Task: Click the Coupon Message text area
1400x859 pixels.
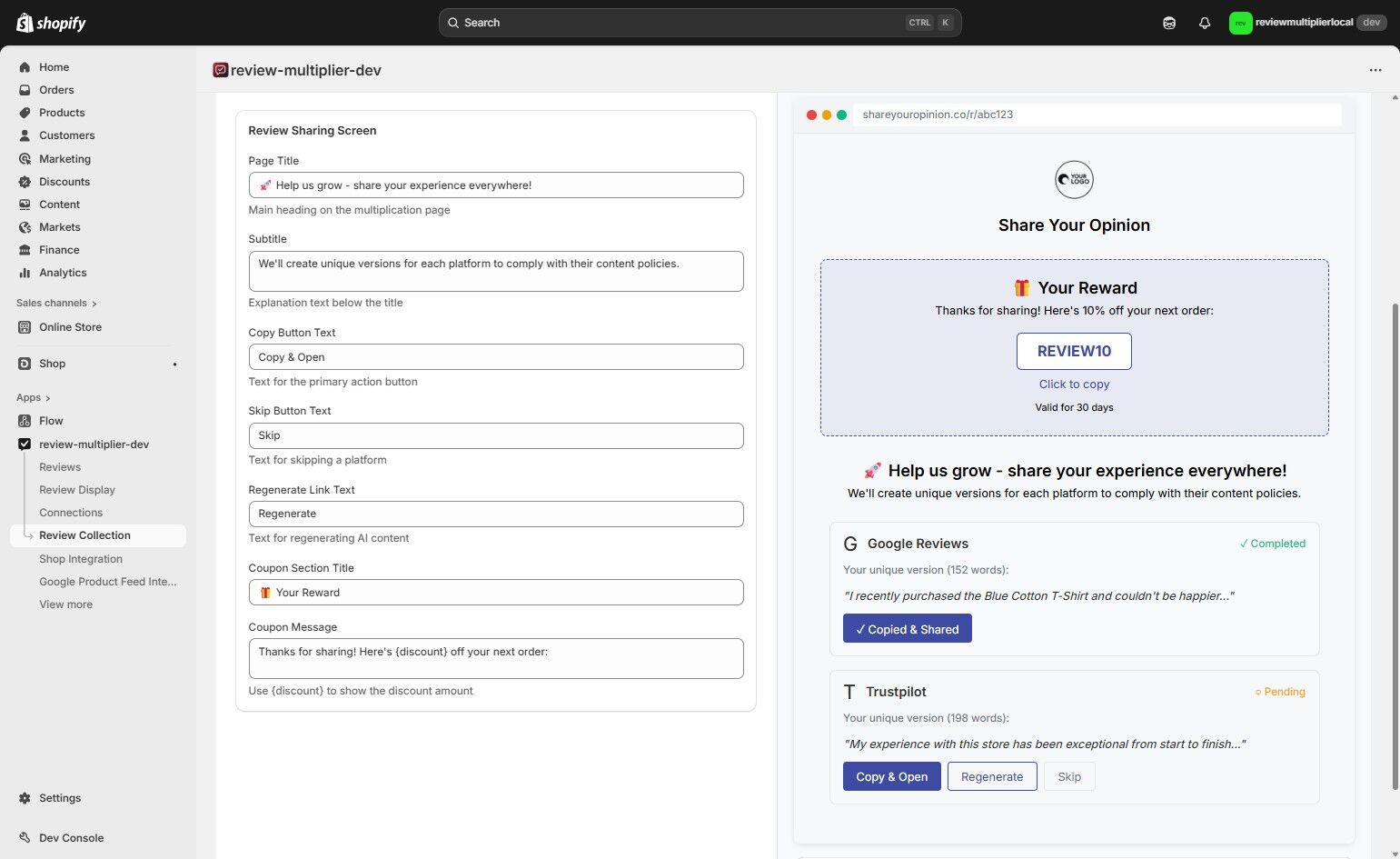Action: (x=496, y=658)
